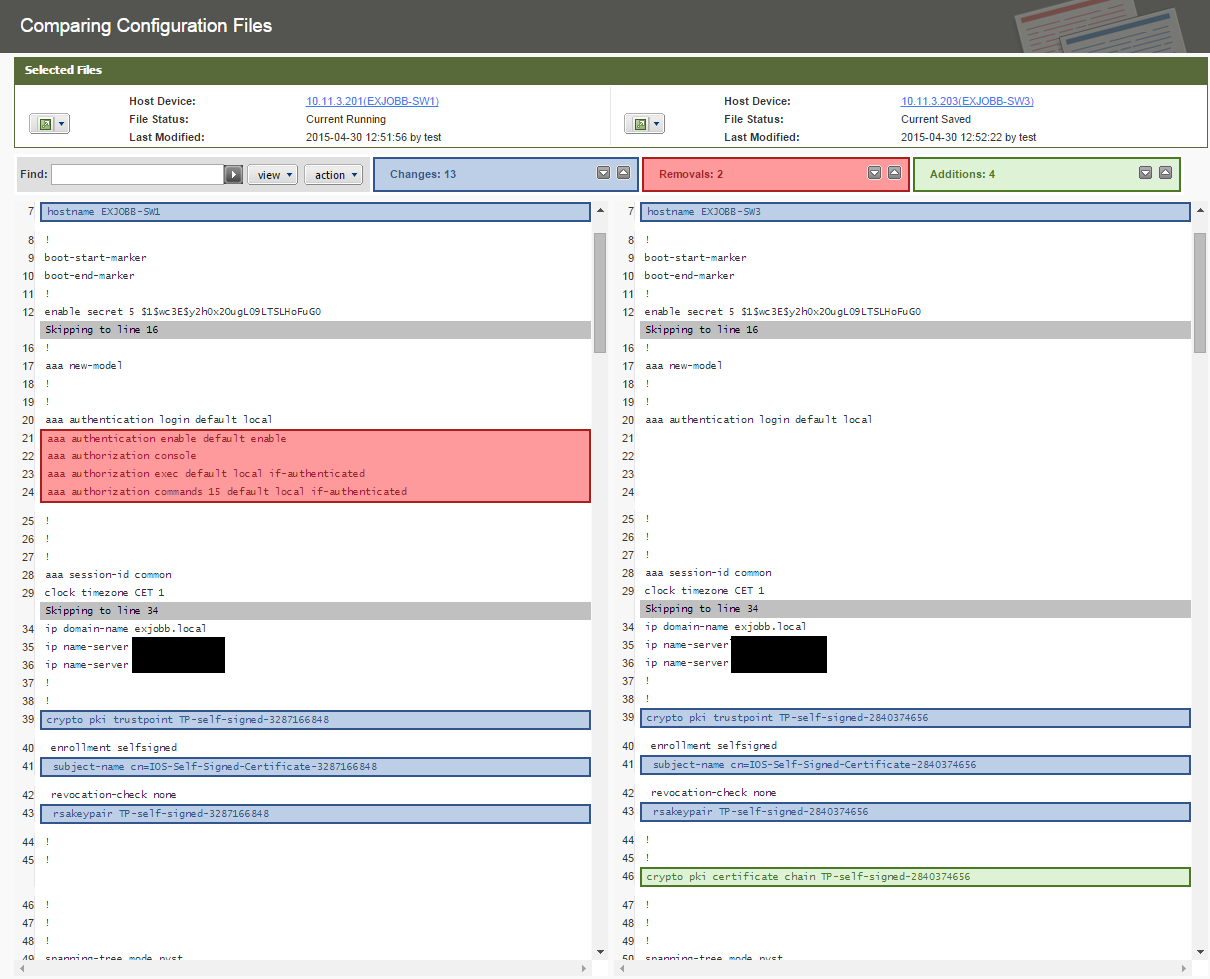The height and width of the screenshot is (979, 1210).
Task: Click 'enable secret 5' line in left pane
Action: click(x=183, y=312)
